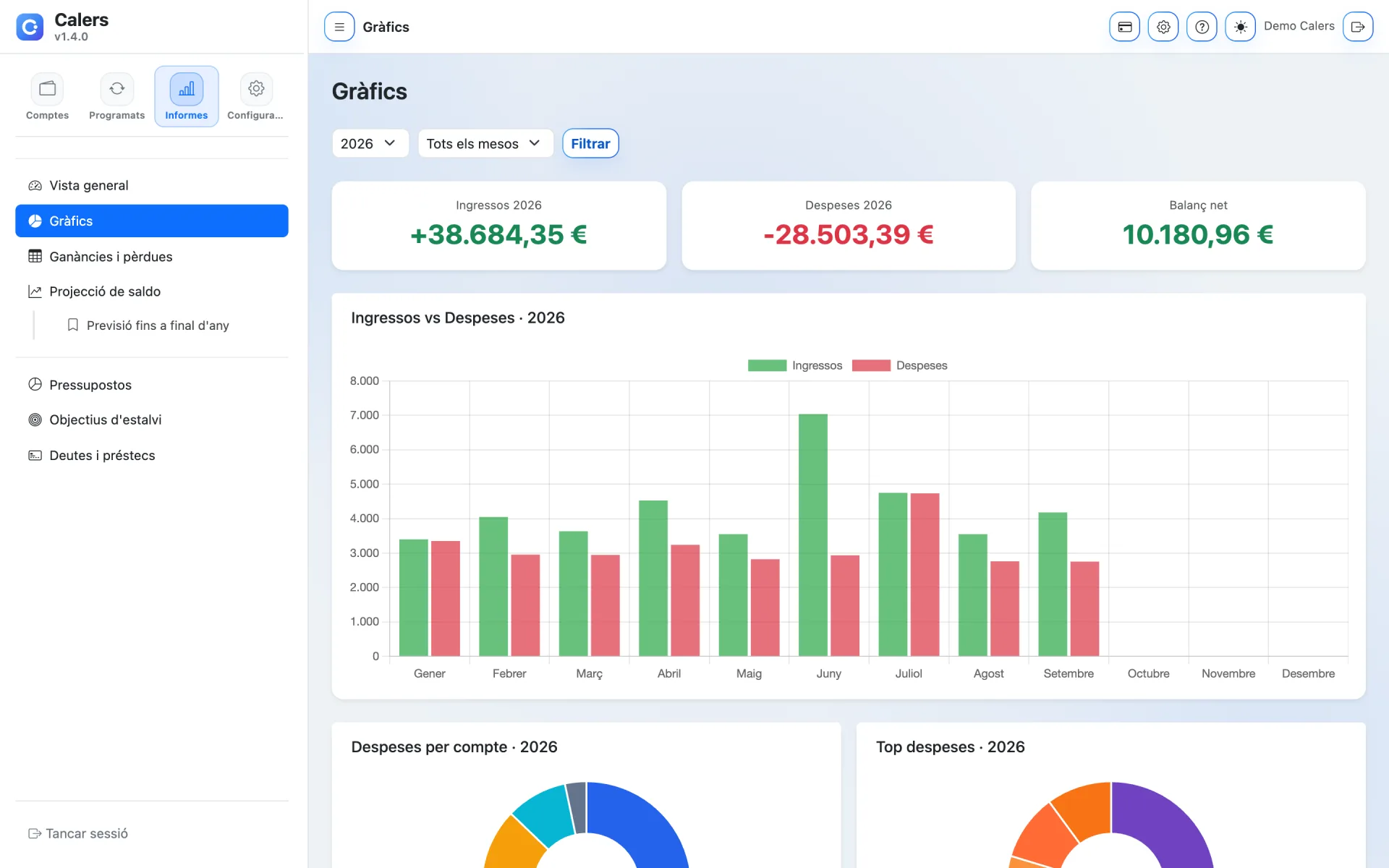Click the Demo Calers user name
1389x868 pixels.
1299,26
